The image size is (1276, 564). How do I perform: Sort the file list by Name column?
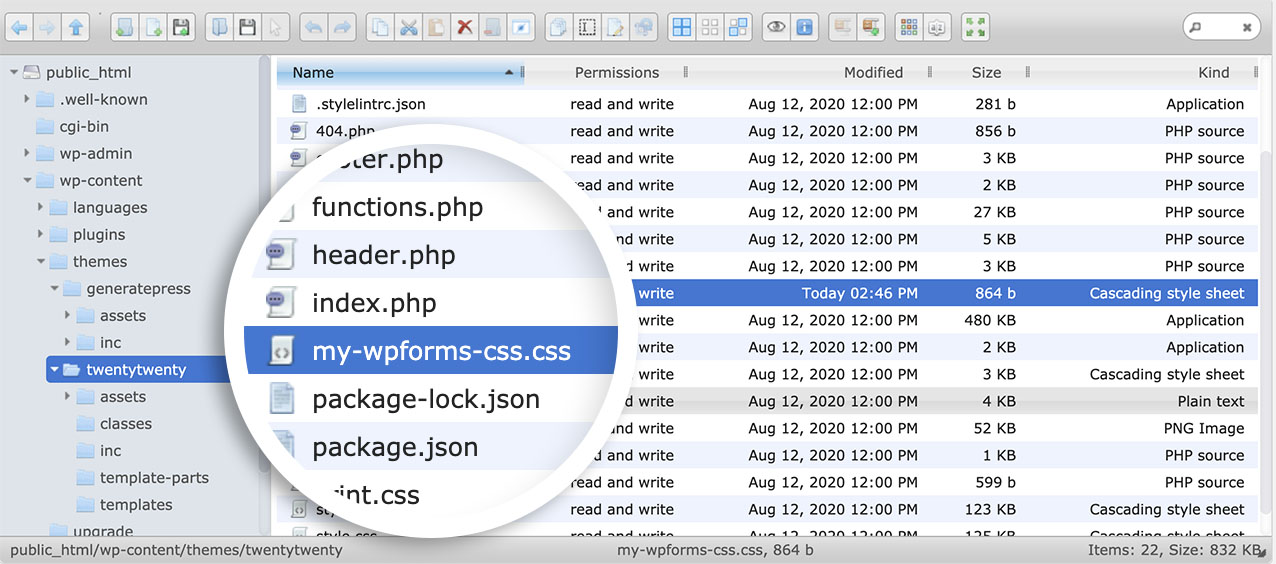(x=399, y=72)
